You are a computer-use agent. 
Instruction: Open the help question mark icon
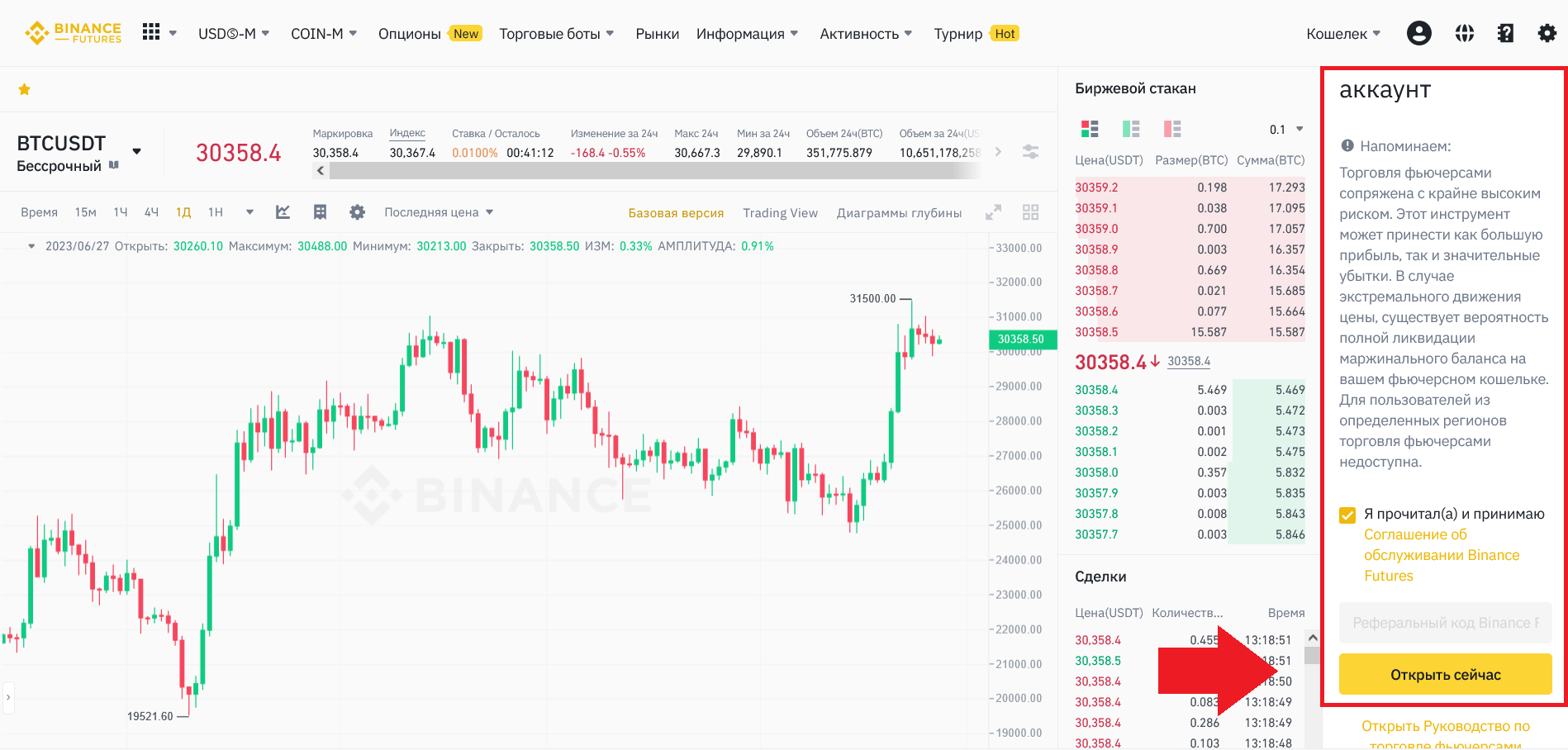pos(1505,33)
